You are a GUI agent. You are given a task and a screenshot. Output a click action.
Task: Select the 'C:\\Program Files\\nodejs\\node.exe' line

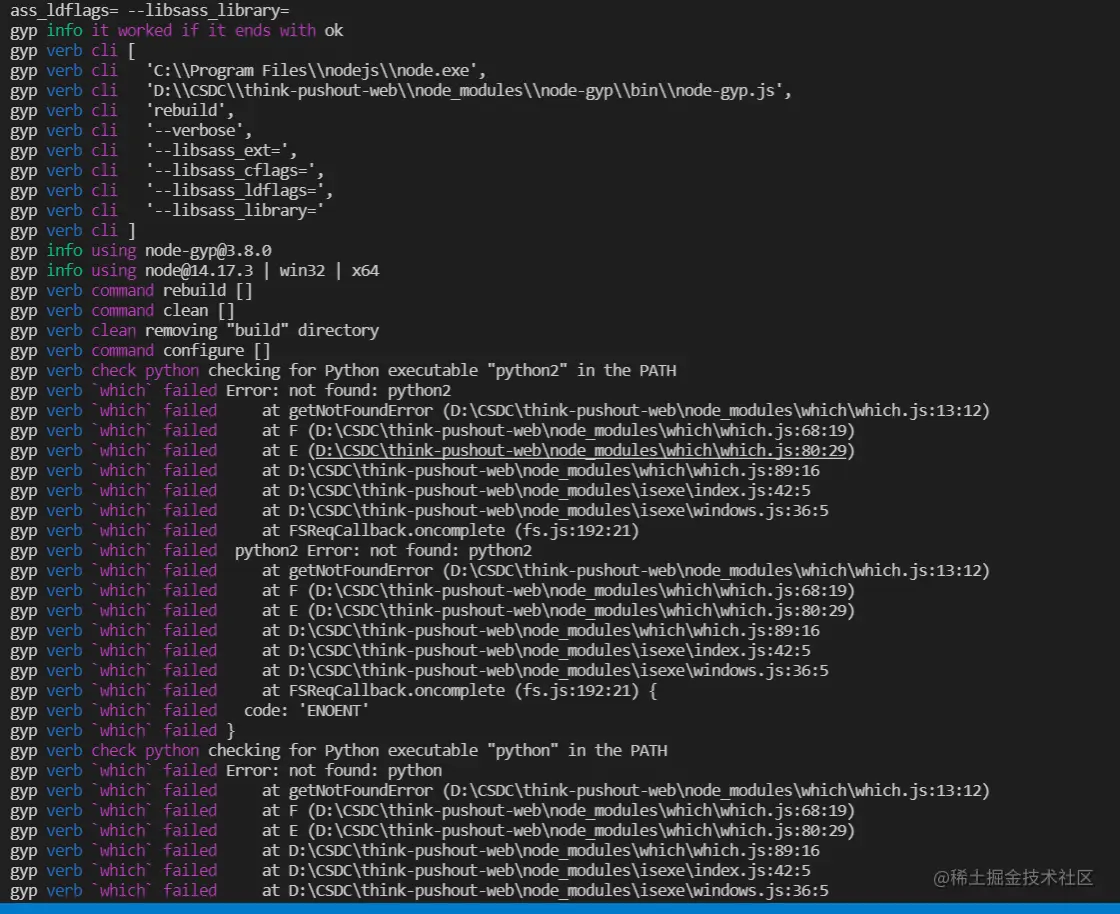pos(248,71)
